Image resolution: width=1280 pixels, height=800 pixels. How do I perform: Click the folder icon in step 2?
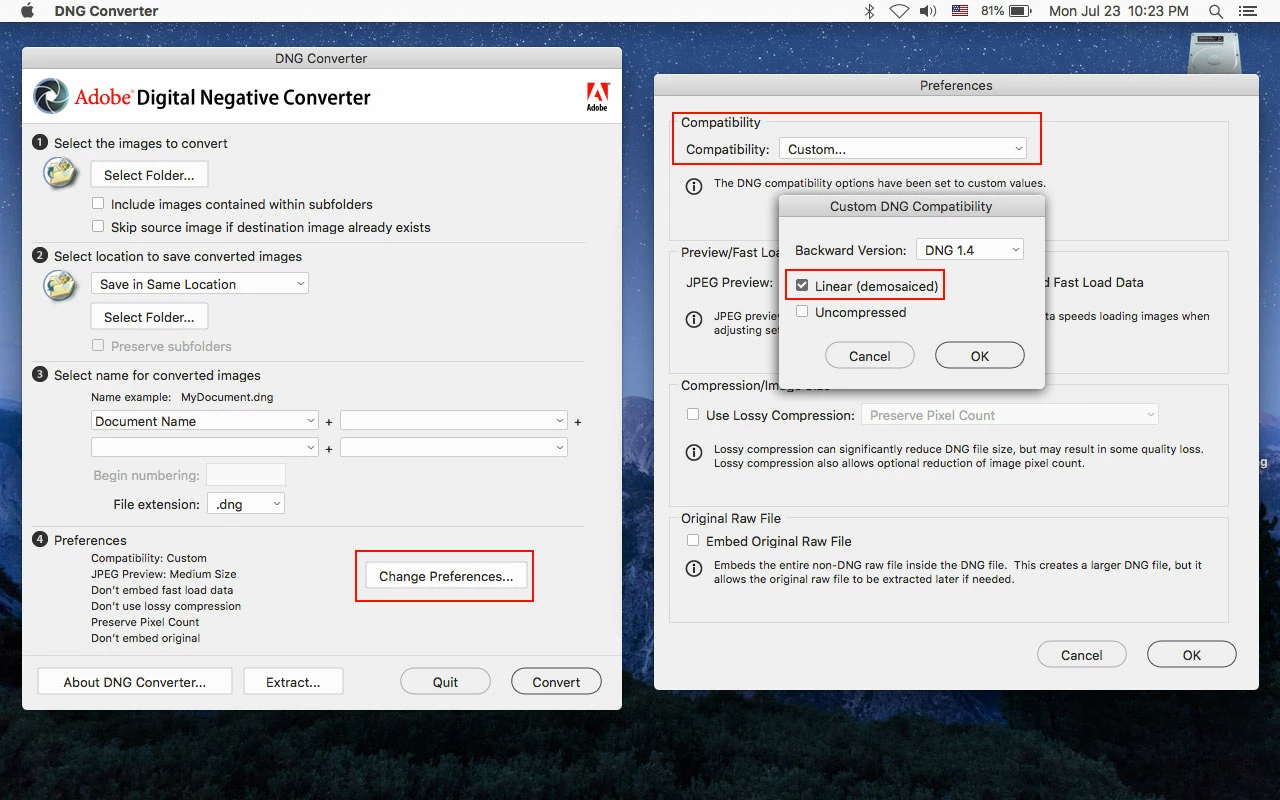pos(61,285)
